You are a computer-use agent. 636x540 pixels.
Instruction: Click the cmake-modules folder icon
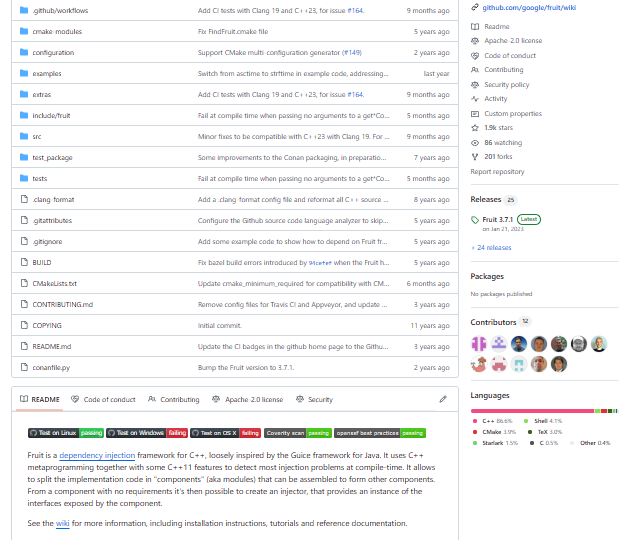24,31
